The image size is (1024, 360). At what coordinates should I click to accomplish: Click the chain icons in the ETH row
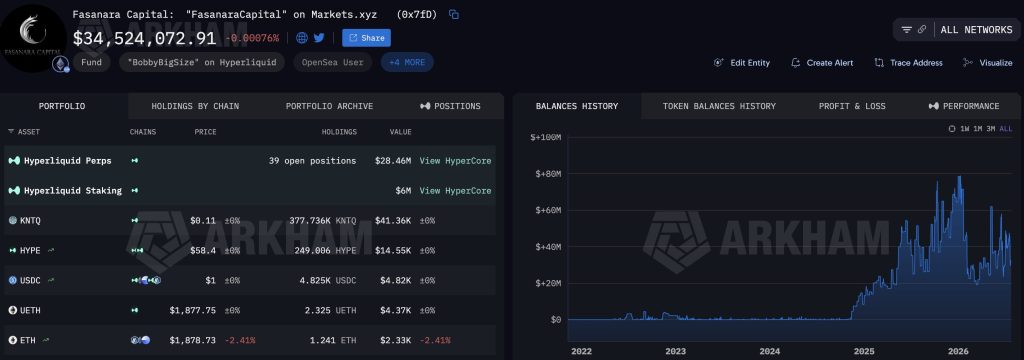click(140, 340)
